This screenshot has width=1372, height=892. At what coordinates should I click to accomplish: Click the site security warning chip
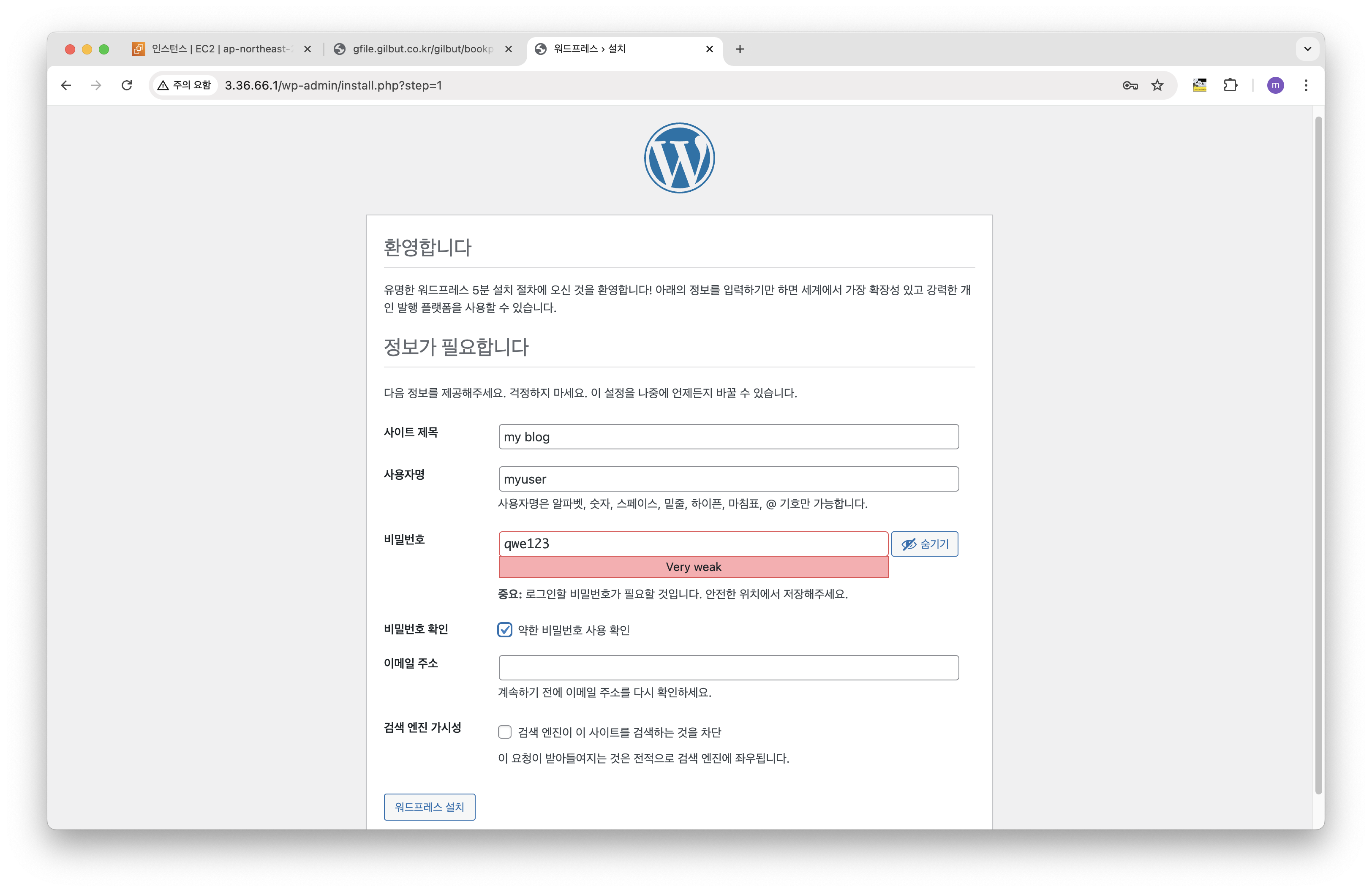(185, 85)
